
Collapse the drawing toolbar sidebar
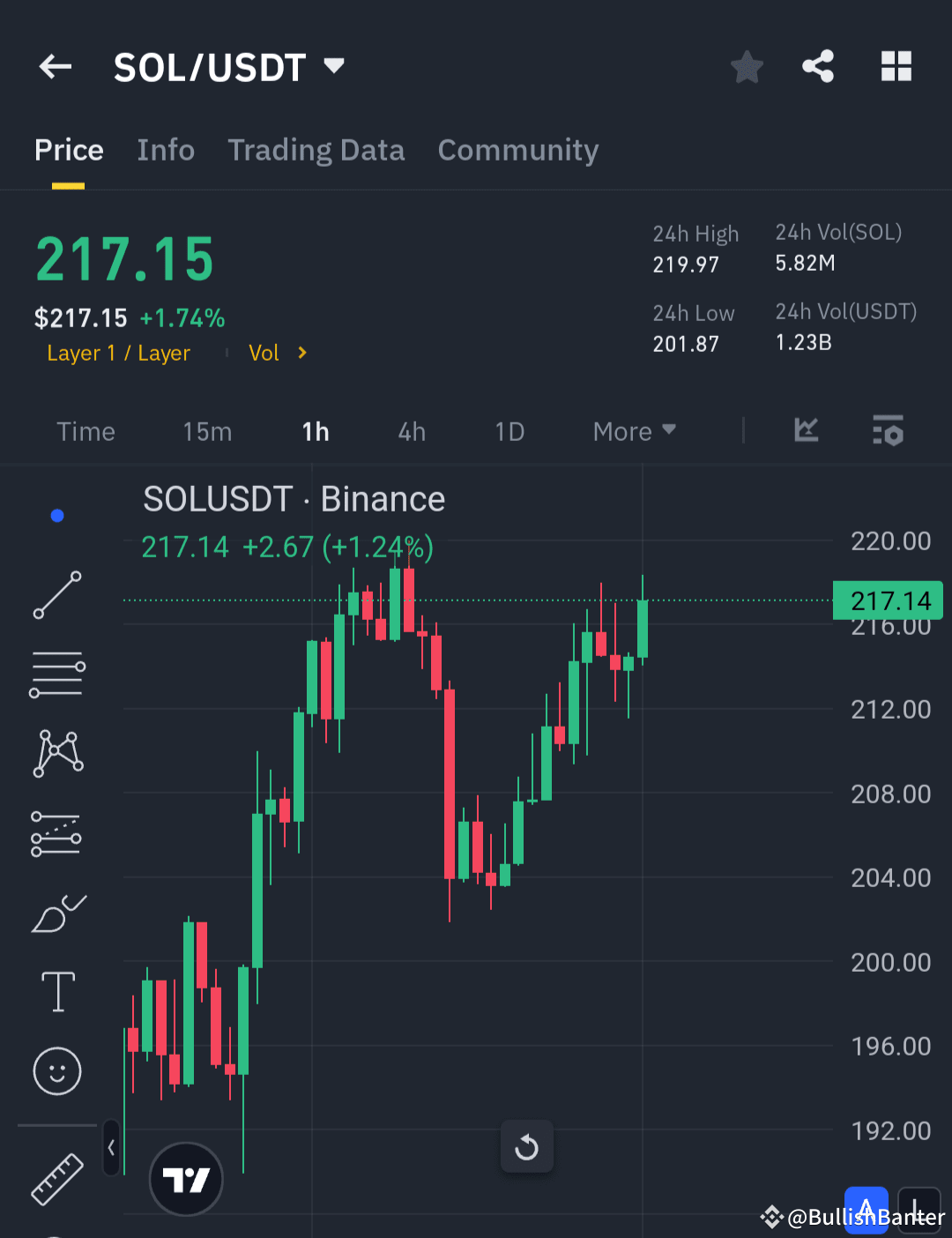pos(111,1148)
